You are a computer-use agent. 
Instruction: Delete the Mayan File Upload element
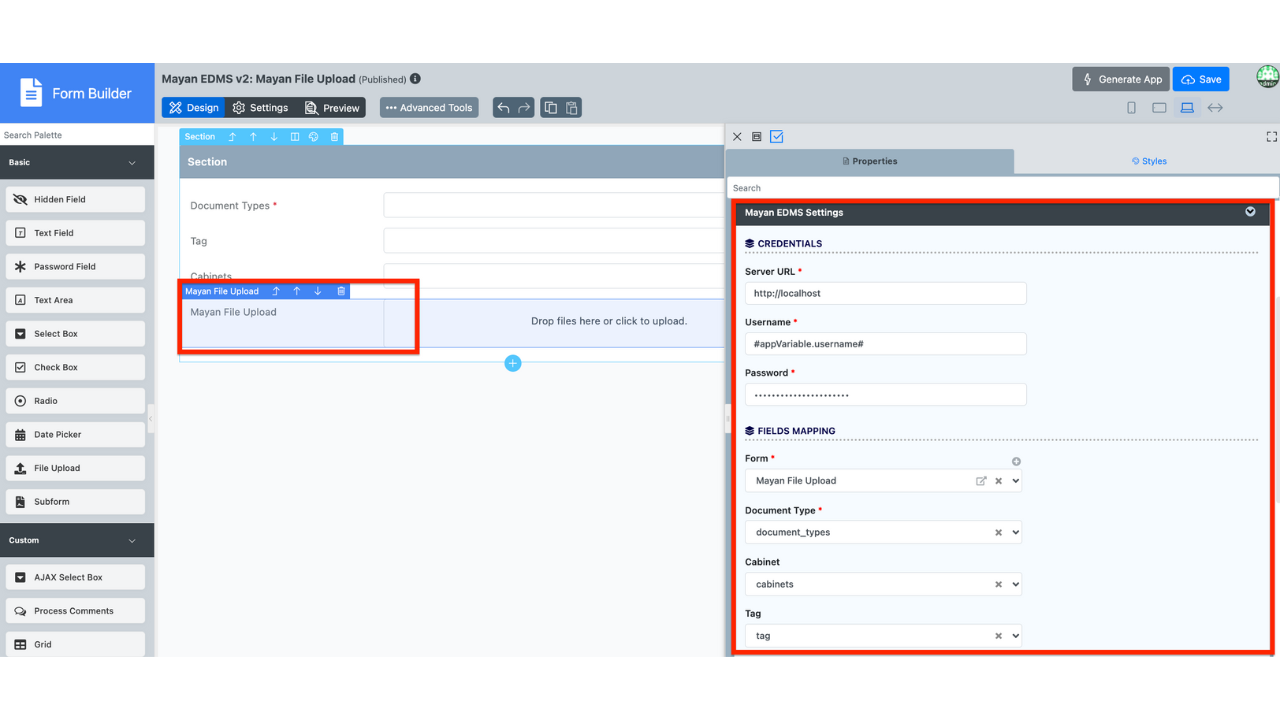tap(341, 291)
